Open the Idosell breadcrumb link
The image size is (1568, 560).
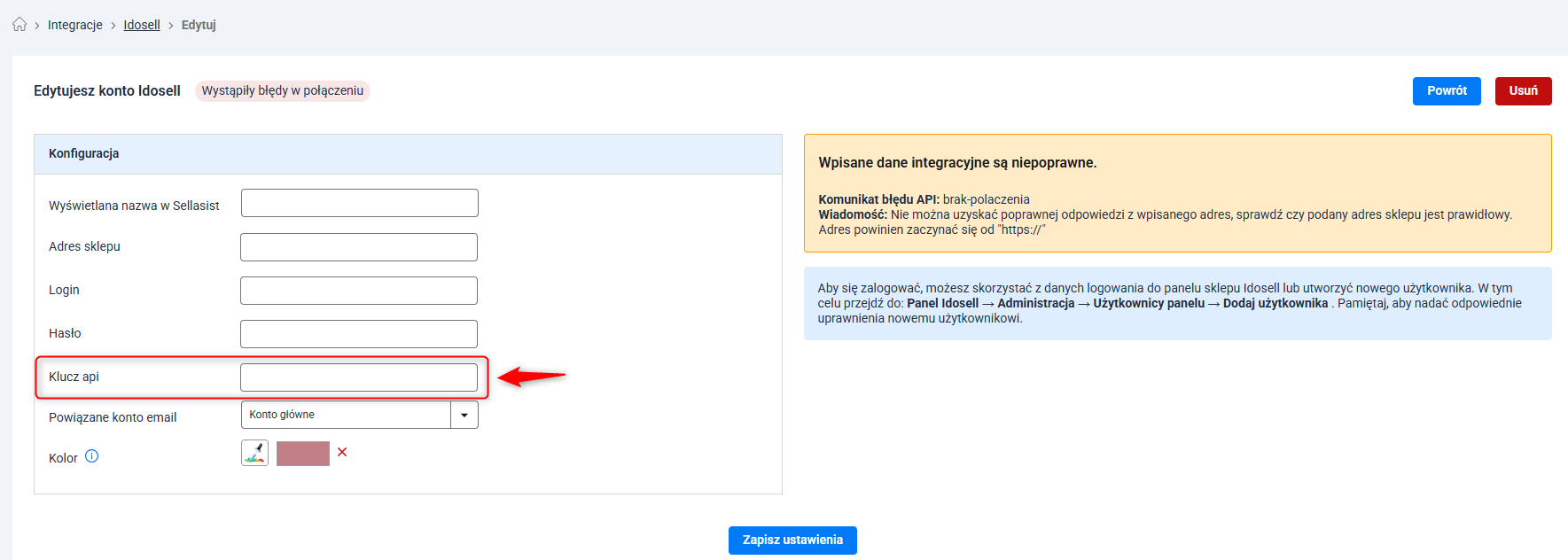coord(142,25)
